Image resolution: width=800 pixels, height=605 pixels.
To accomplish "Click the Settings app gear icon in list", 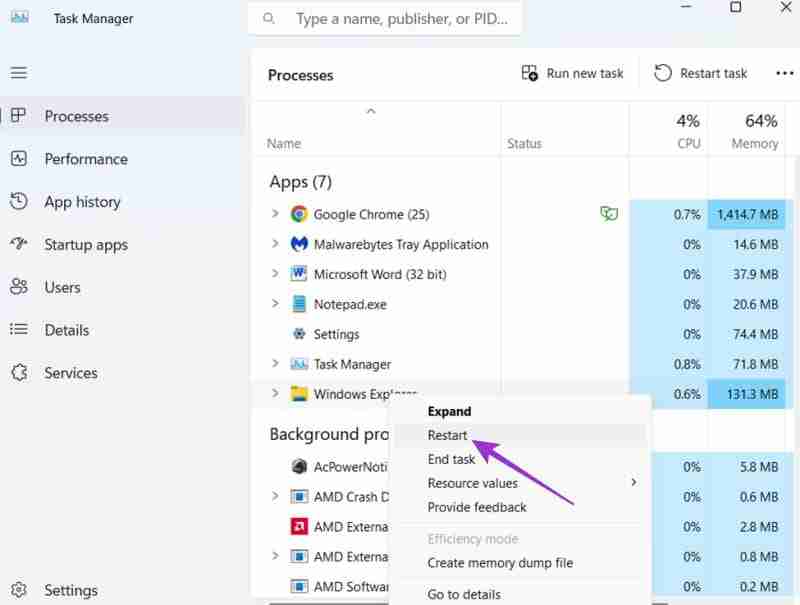I will tap(299, 334).
